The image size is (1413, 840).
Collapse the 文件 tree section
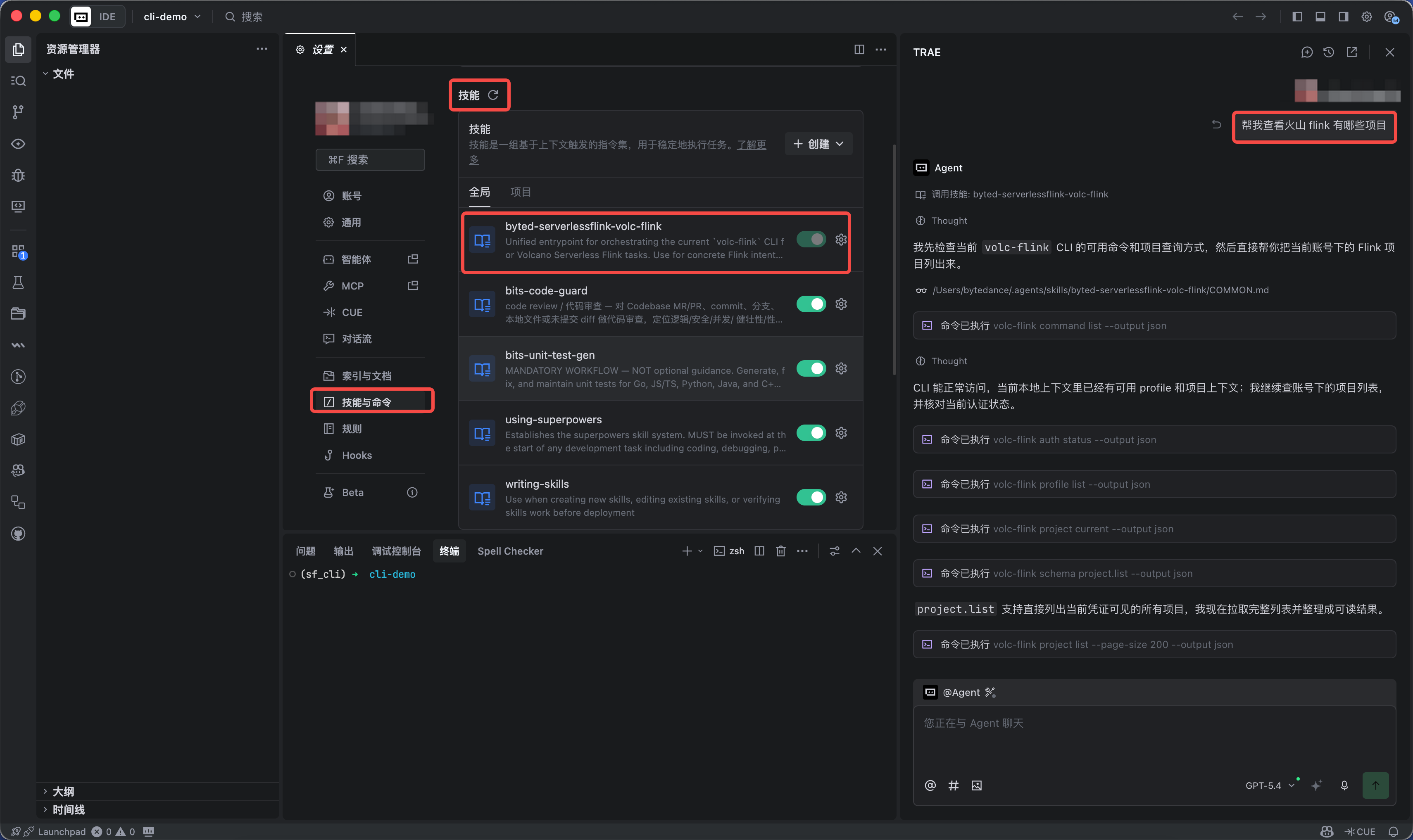(x=58, y=74)
